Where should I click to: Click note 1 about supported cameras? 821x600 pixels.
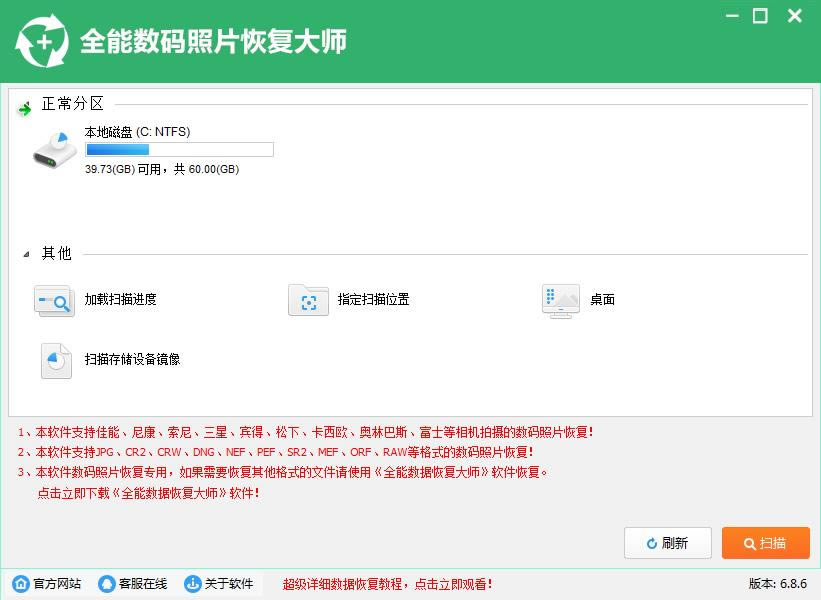(x=305, y=432)
